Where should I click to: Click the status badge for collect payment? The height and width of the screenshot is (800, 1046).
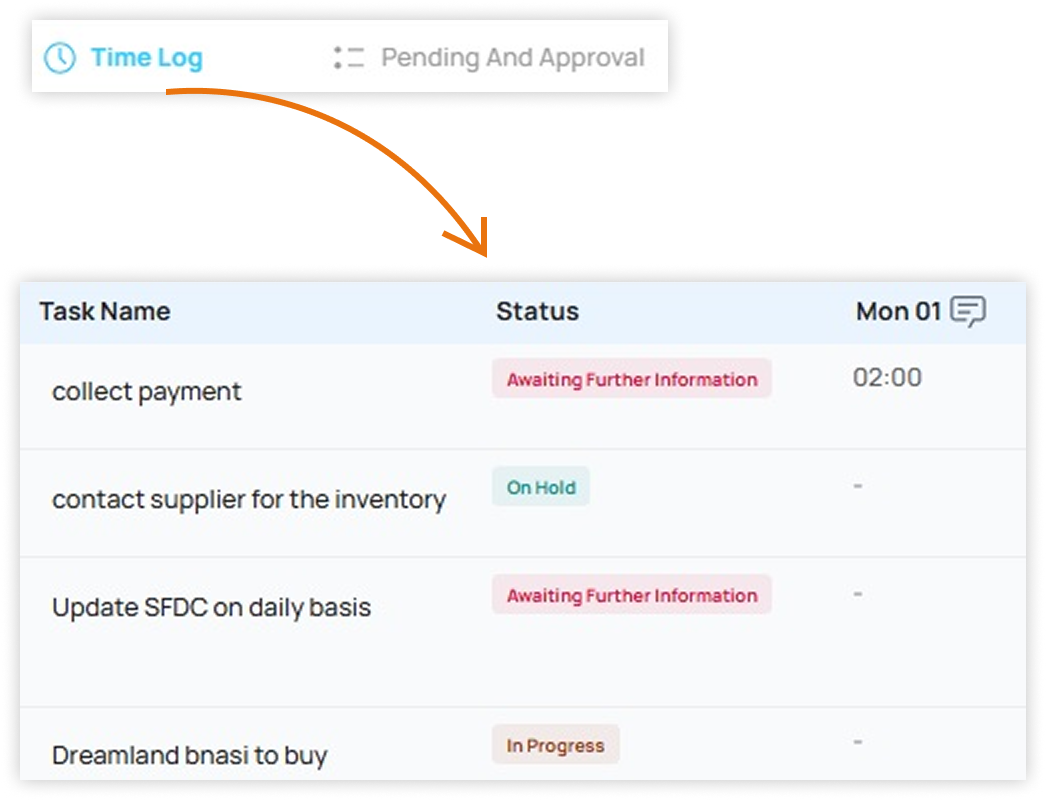pos(631,380)
